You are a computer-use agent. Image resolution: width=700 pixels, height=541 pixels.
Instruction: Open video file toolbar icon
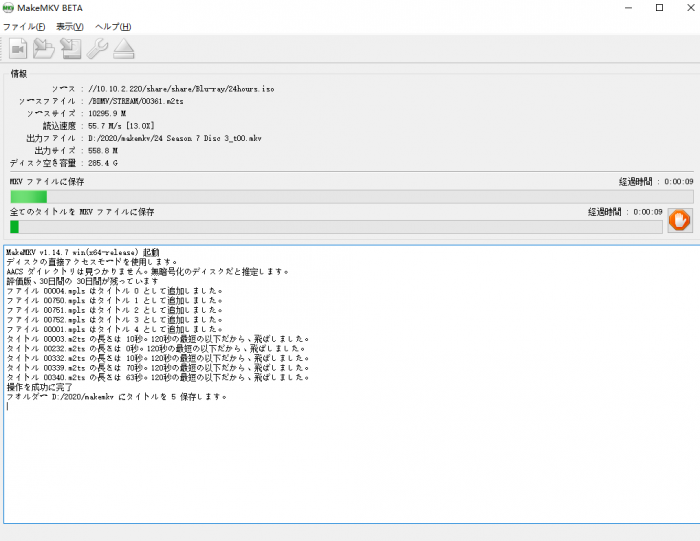[18, 49]
